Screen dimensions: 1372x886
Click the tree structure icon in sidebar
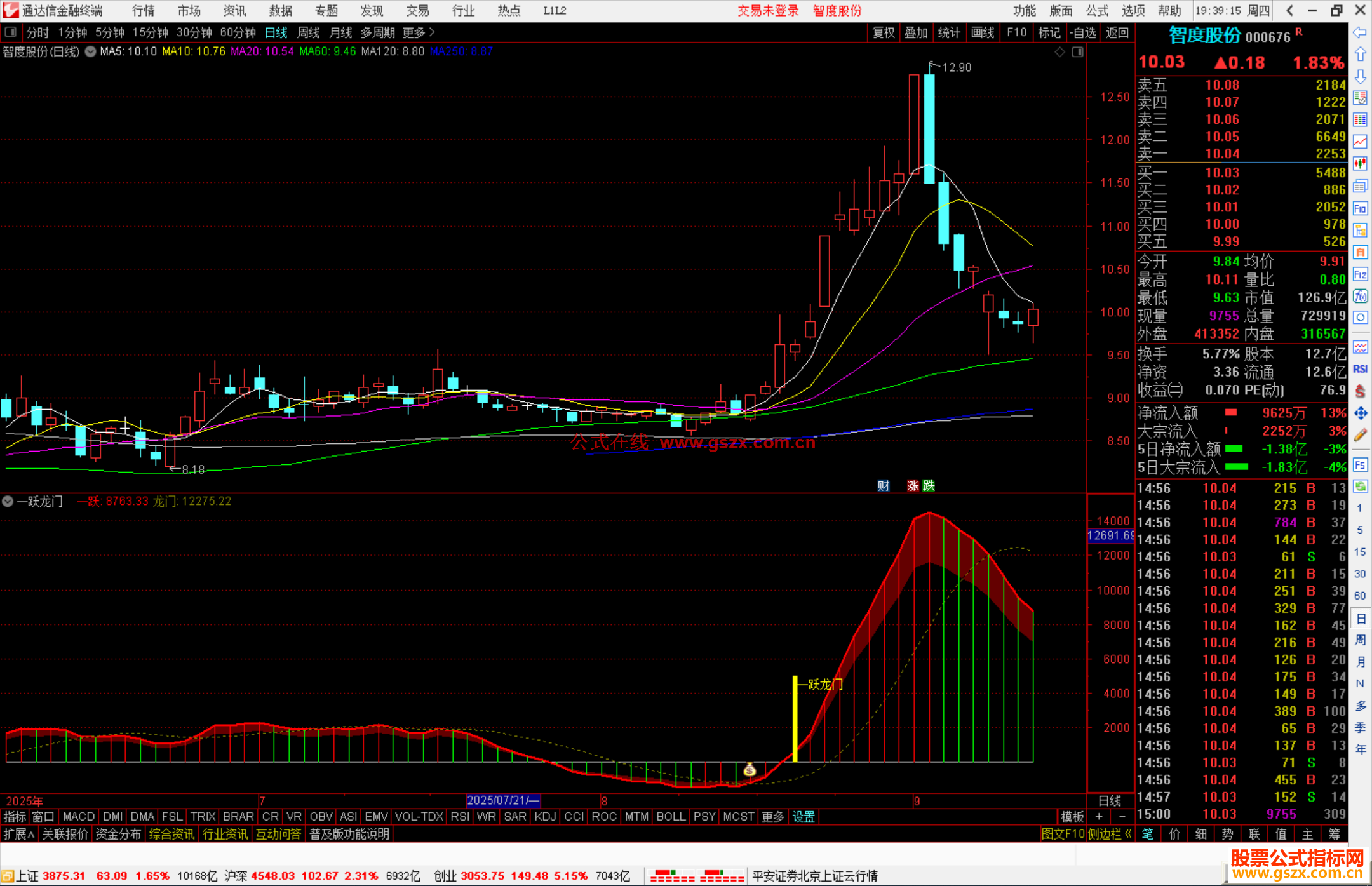(1360, 230)
